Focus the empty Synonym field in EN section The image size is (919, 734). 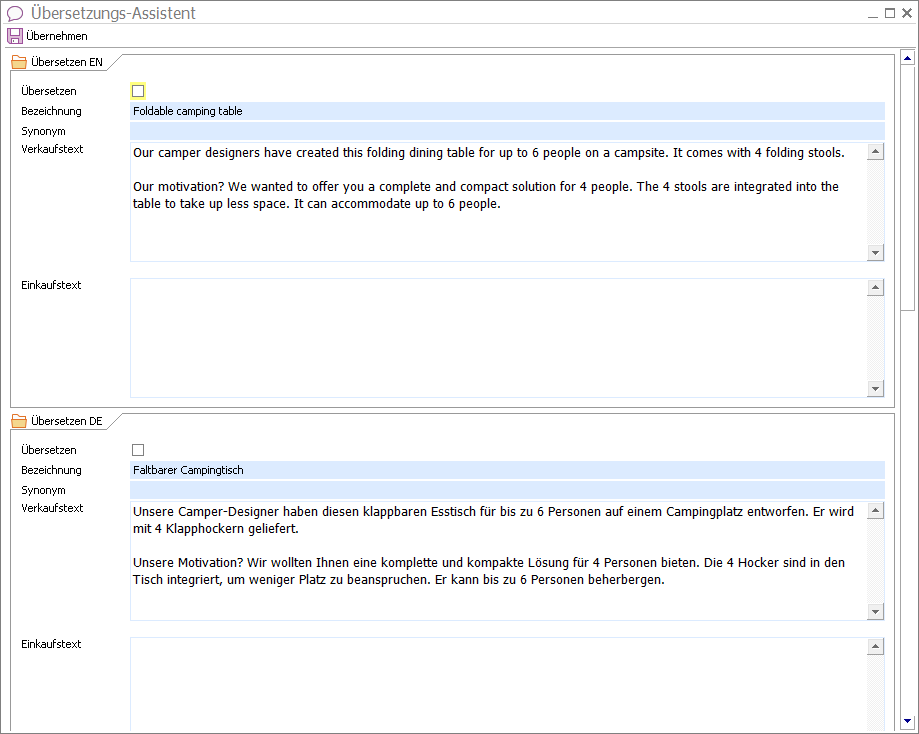506,131
